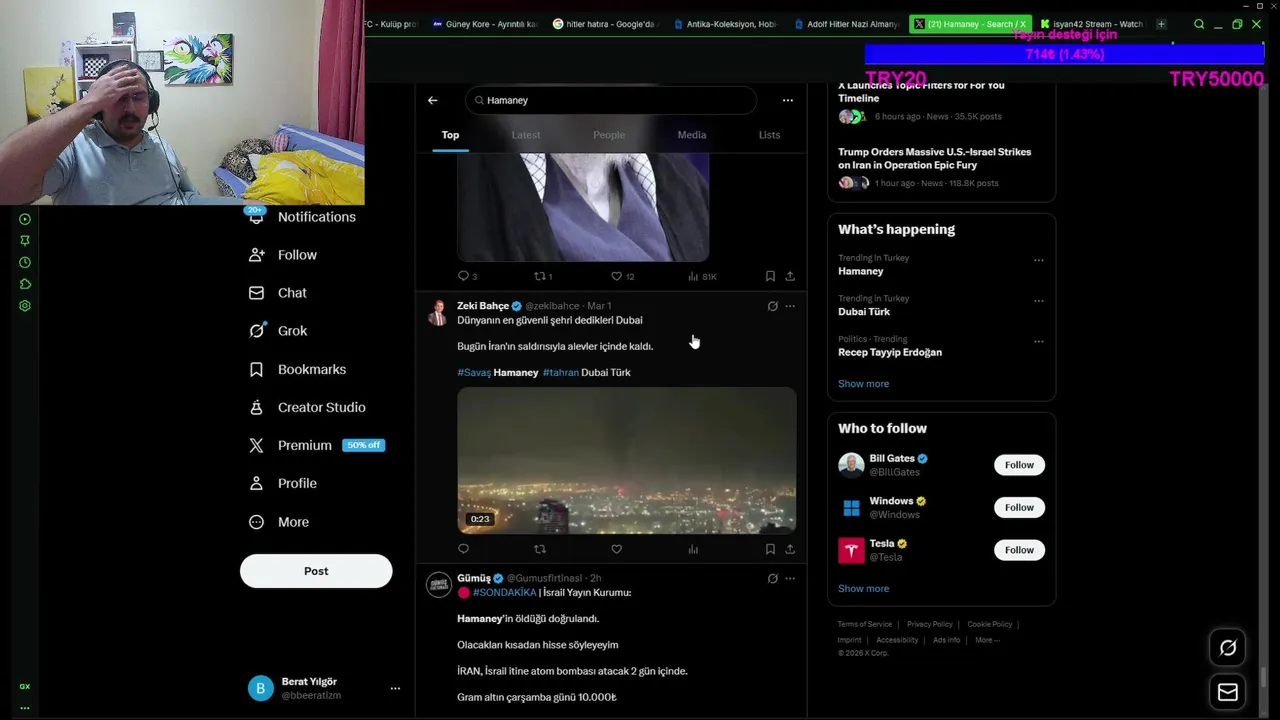Open Premium X logo icon
The image size is (1280, 720).
pyautogui.click(x=256, y=445)
